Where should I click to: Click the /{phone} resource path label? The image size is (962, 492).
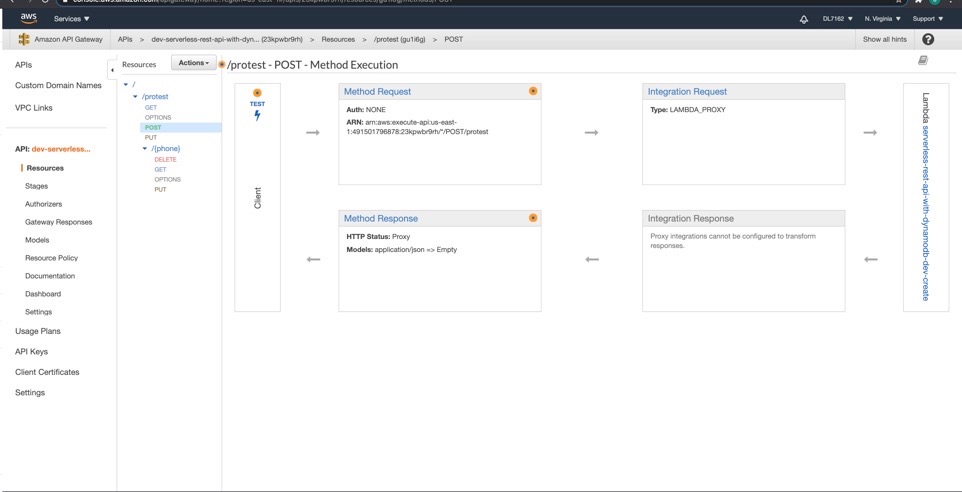pyautogui.click(x=166, y=148)
